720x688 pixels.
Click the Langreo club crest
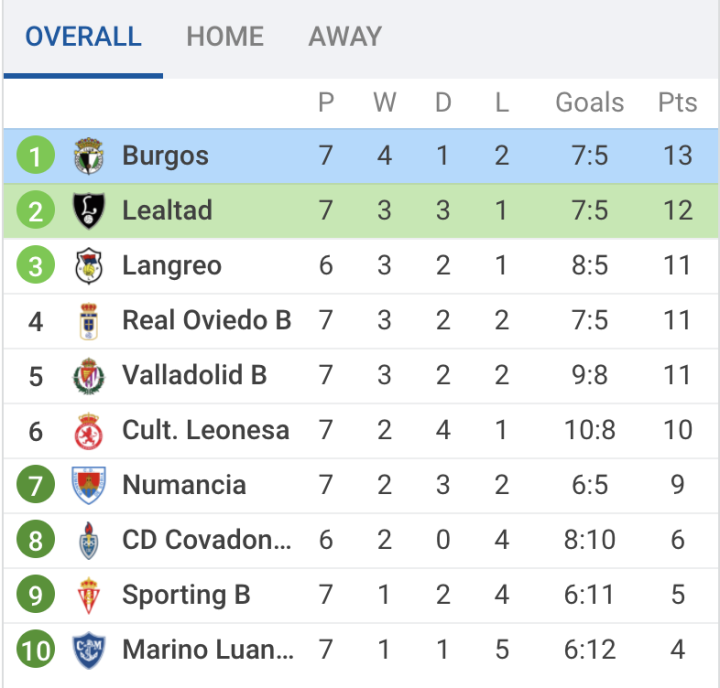[x=89, y=266]
